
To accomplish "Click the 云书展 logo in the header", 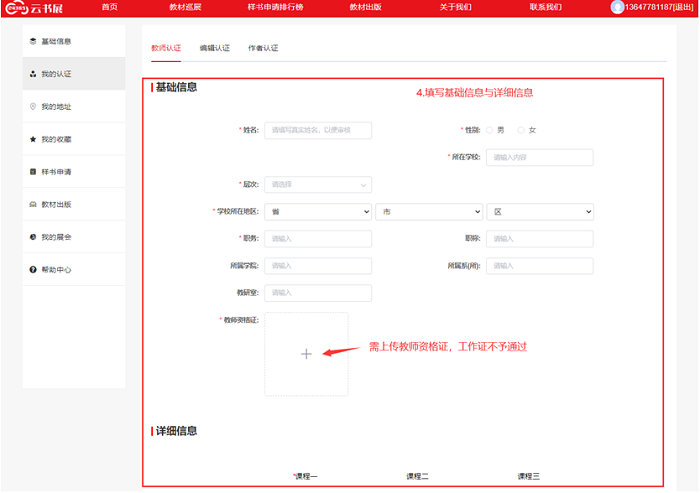I will click(32, 8).
